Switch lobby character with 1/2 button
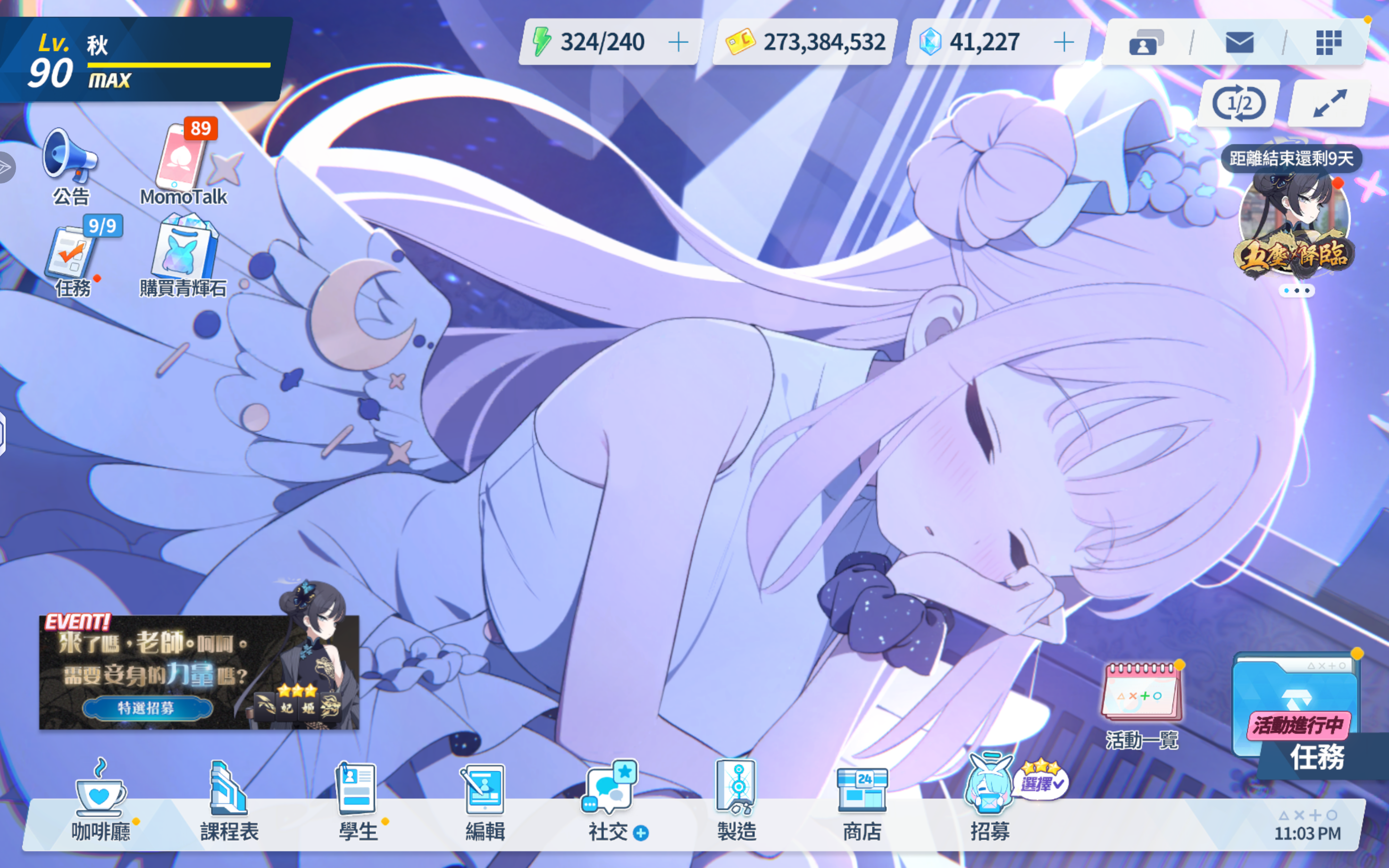This screenshot has width=1389, height=868. pos(1239,104)
